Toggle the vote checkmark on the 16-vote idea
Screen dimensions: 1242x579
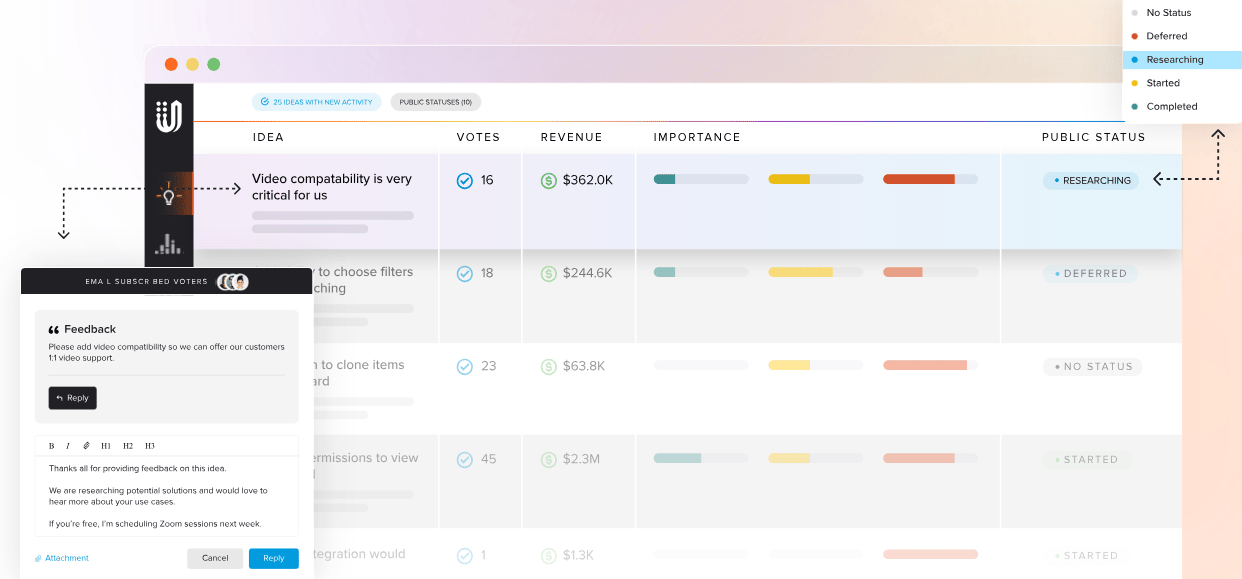tap(464, 180)
